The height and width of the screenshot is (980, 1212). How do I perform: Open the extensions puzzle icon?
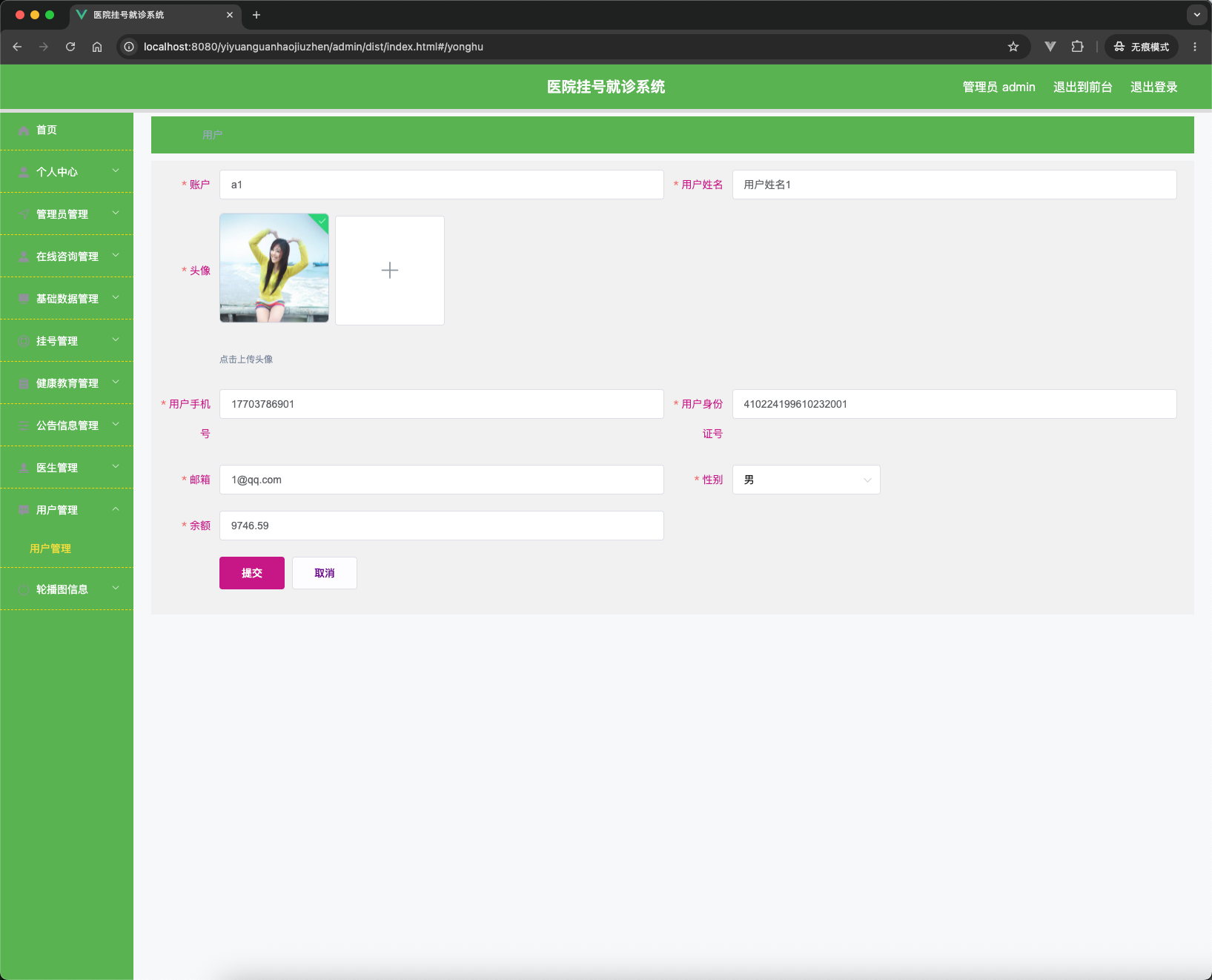[1077, 47]
